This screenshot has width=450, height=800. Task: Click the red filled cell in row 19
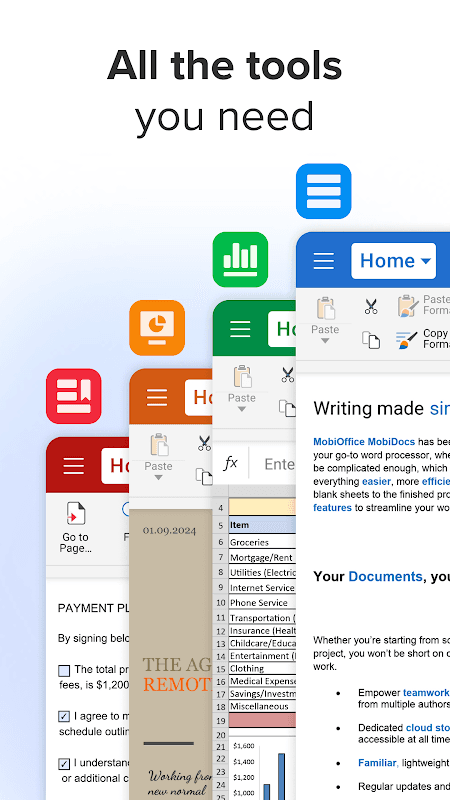coord(262,720)
